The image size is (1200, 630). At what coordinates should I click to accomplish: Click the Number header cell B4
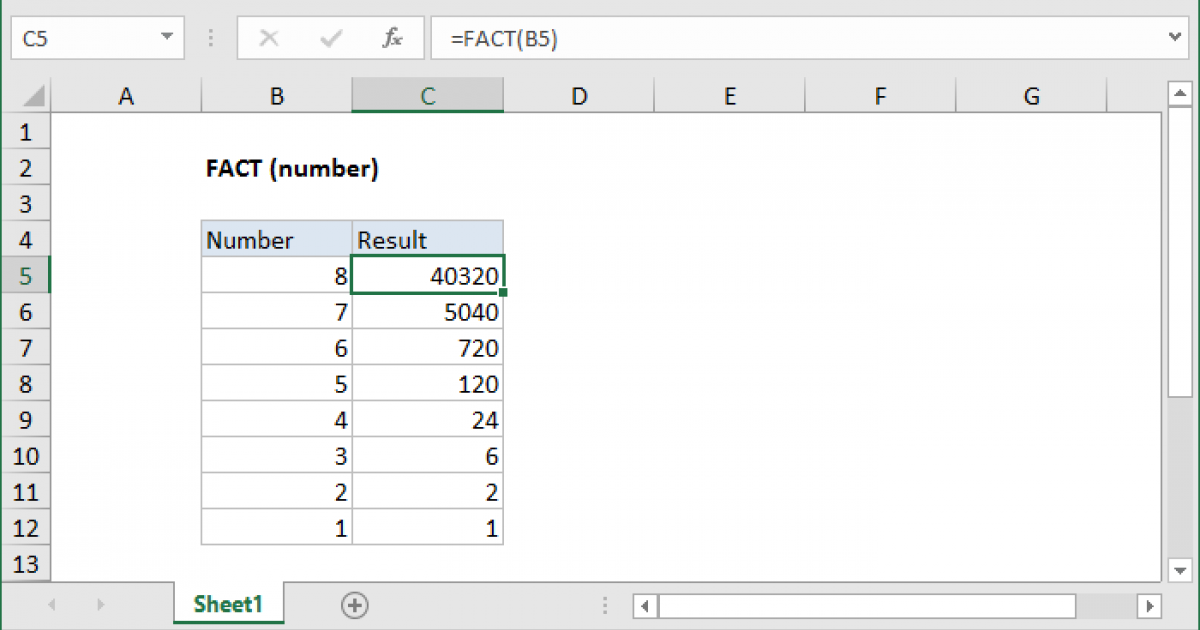(x=276, y=240)
